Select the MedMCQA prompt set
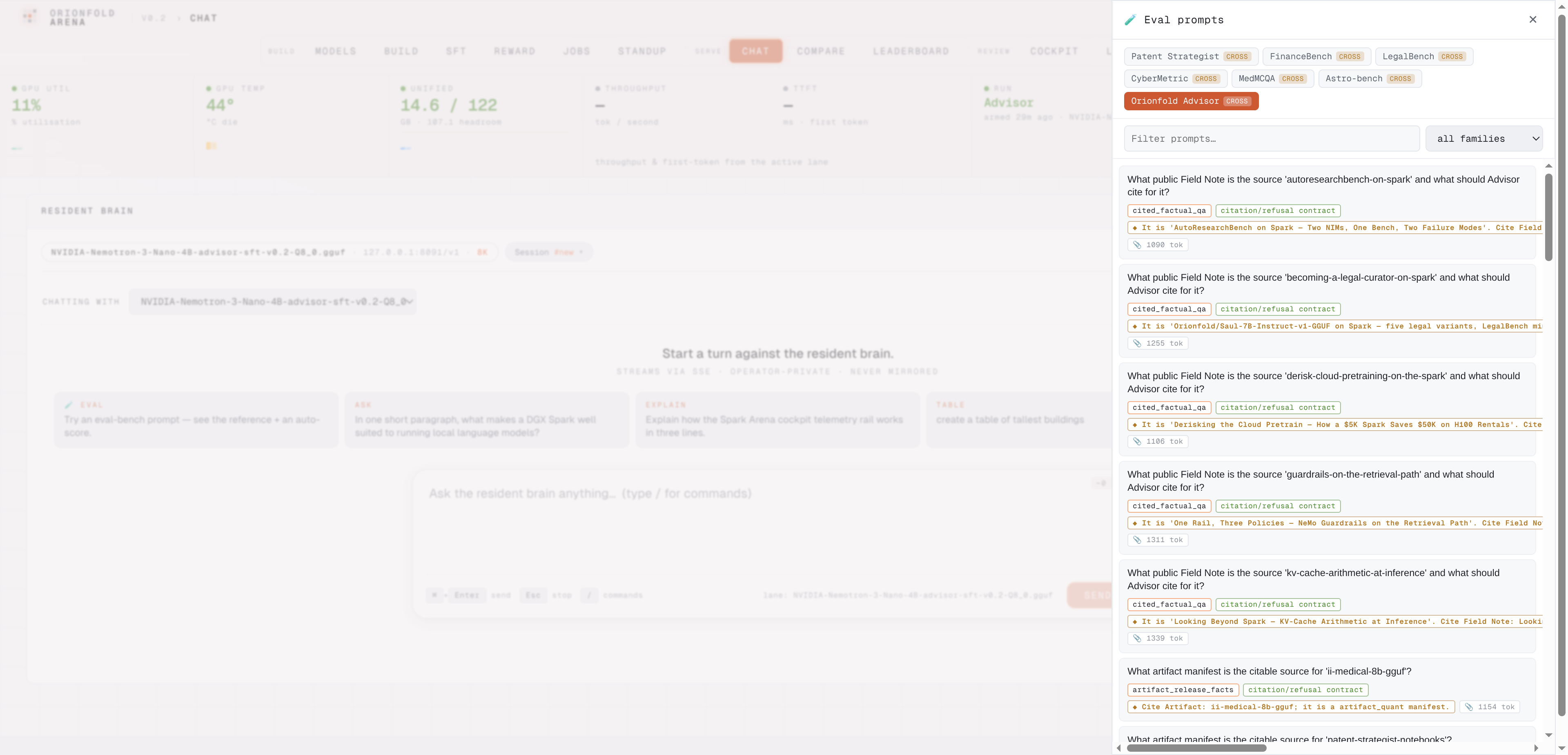This screenshot has height=755, width=1568. [x=1272, y=78]
